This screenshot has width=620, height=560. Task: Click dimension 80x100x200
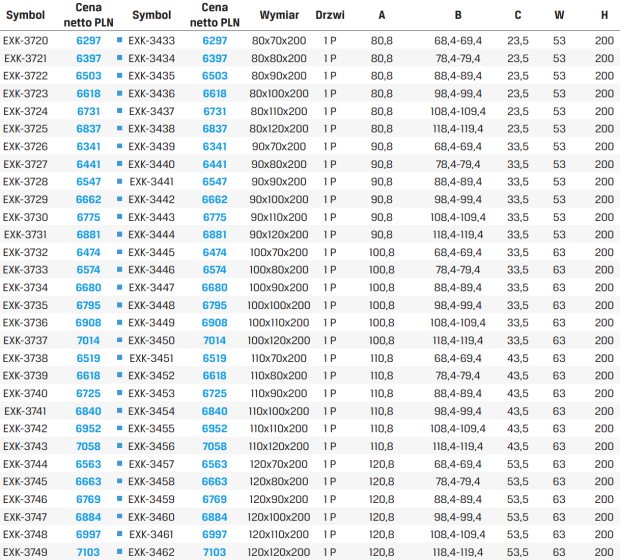tap(279, 94)
